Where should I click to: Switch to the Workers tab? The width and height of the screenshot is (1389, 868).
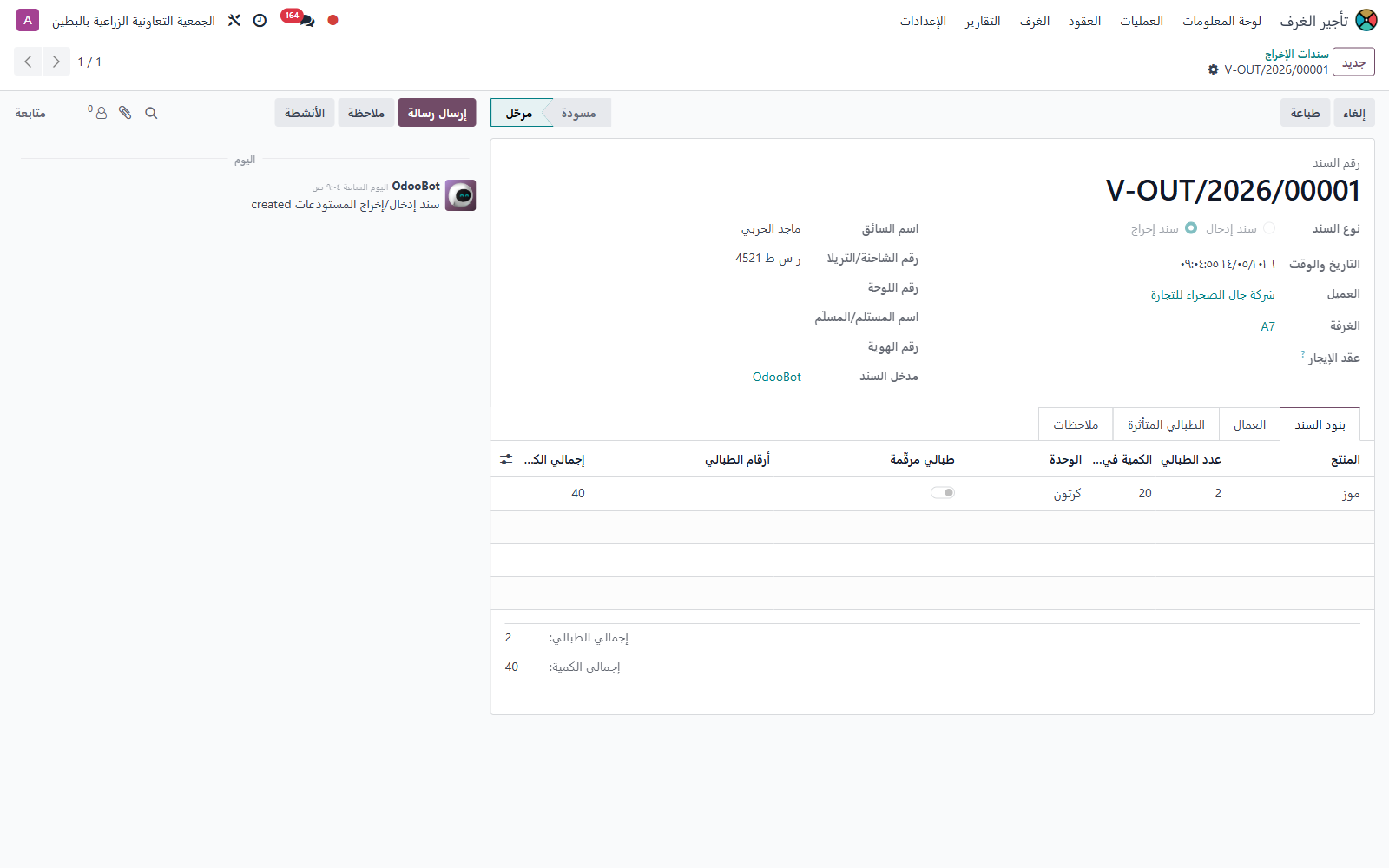point(1249,424)
